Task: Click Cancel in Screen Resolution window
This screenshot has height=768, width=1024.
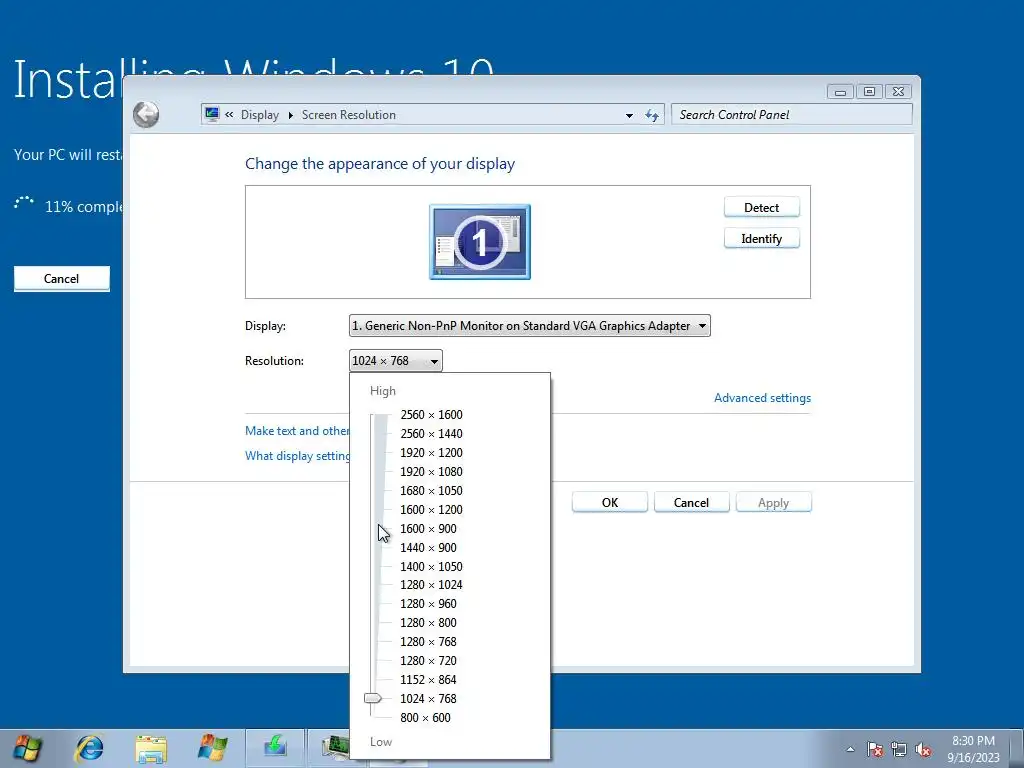Action: (691, 502)
